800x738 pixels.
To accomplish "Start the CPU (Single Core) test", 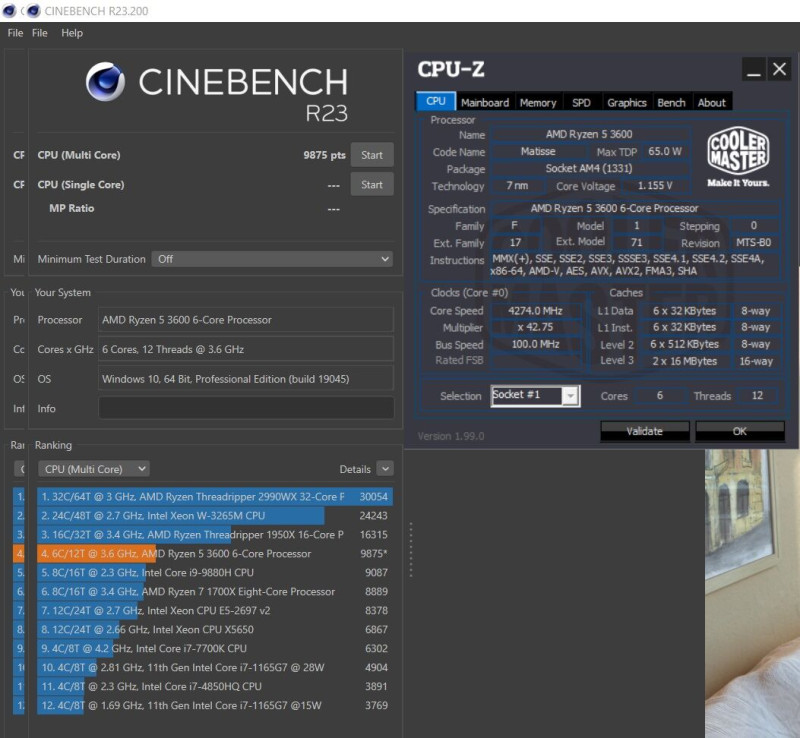I will [372, 185].
